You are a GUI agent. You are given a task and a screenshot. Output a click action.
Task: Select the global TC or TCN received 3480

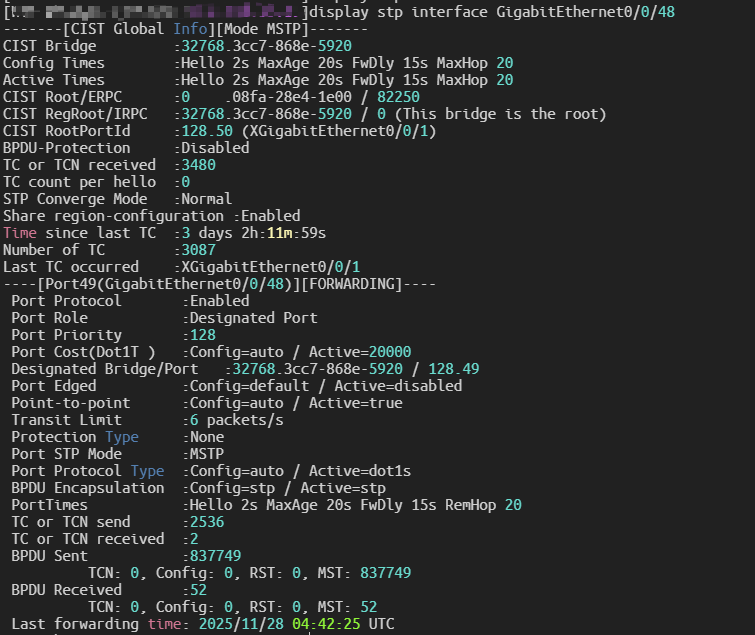tap(196, 165)
